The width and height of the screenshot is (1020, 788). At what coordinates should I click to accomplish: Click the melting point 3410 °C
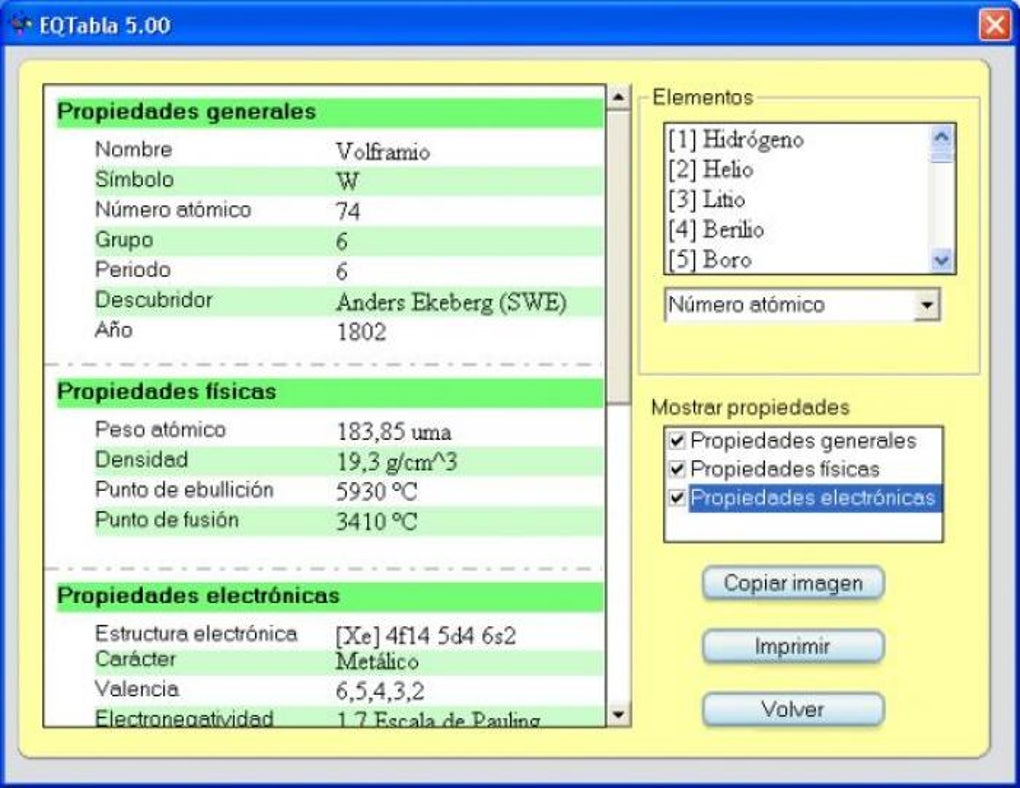coord(377,522)
